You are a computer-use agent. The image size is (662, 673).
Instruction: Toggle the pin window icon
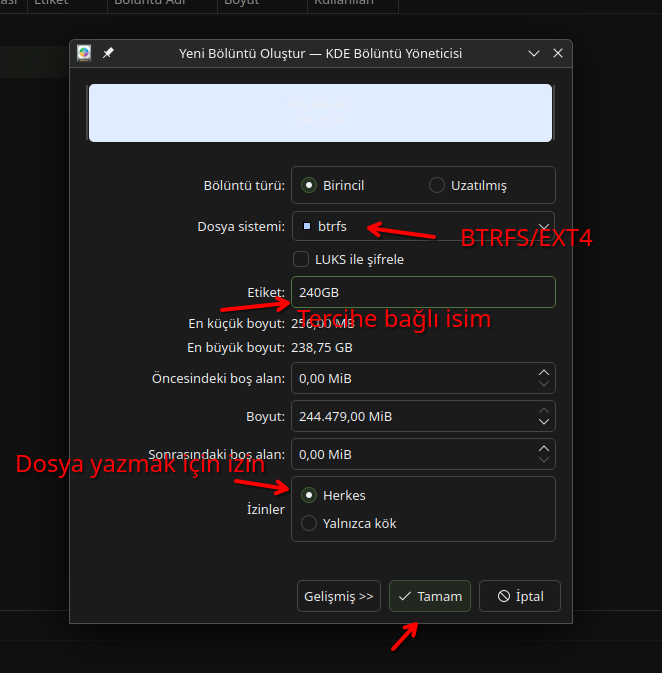[x=108, y=53]
